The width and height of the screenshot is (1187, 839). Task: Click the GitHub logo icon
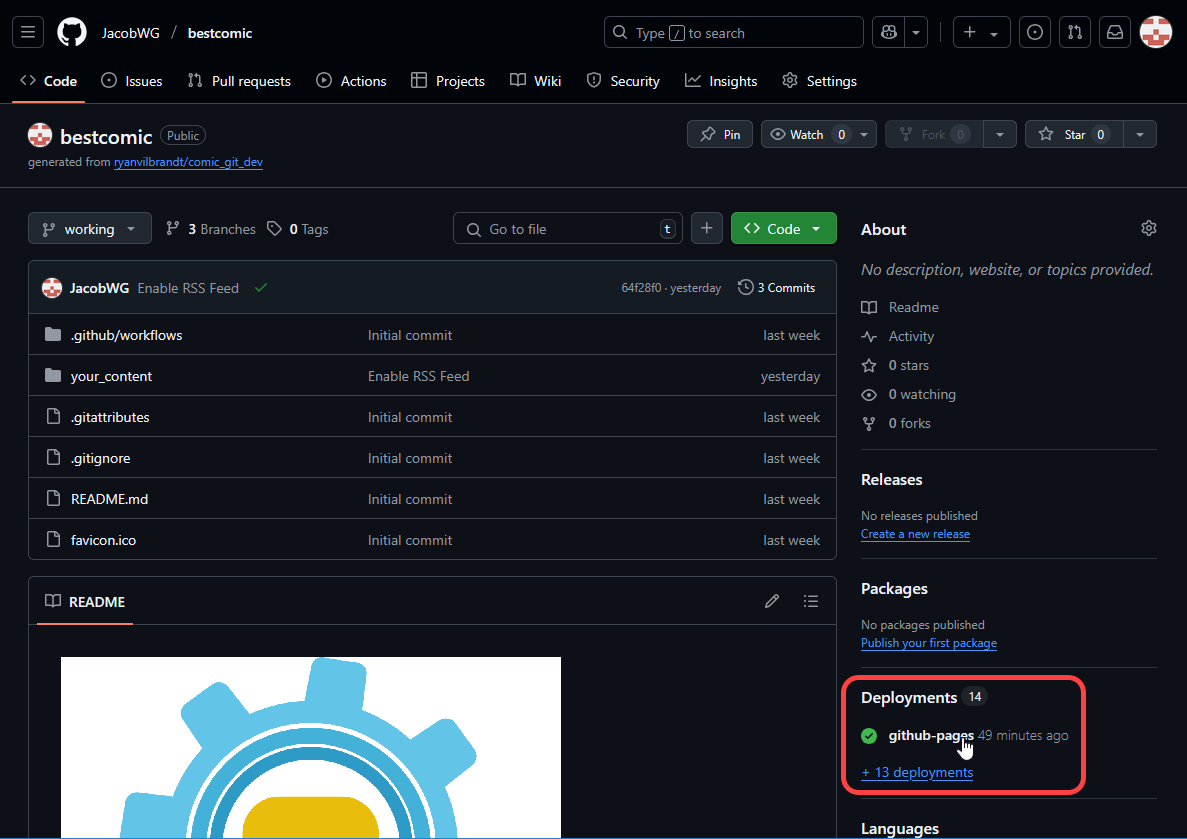72,33
